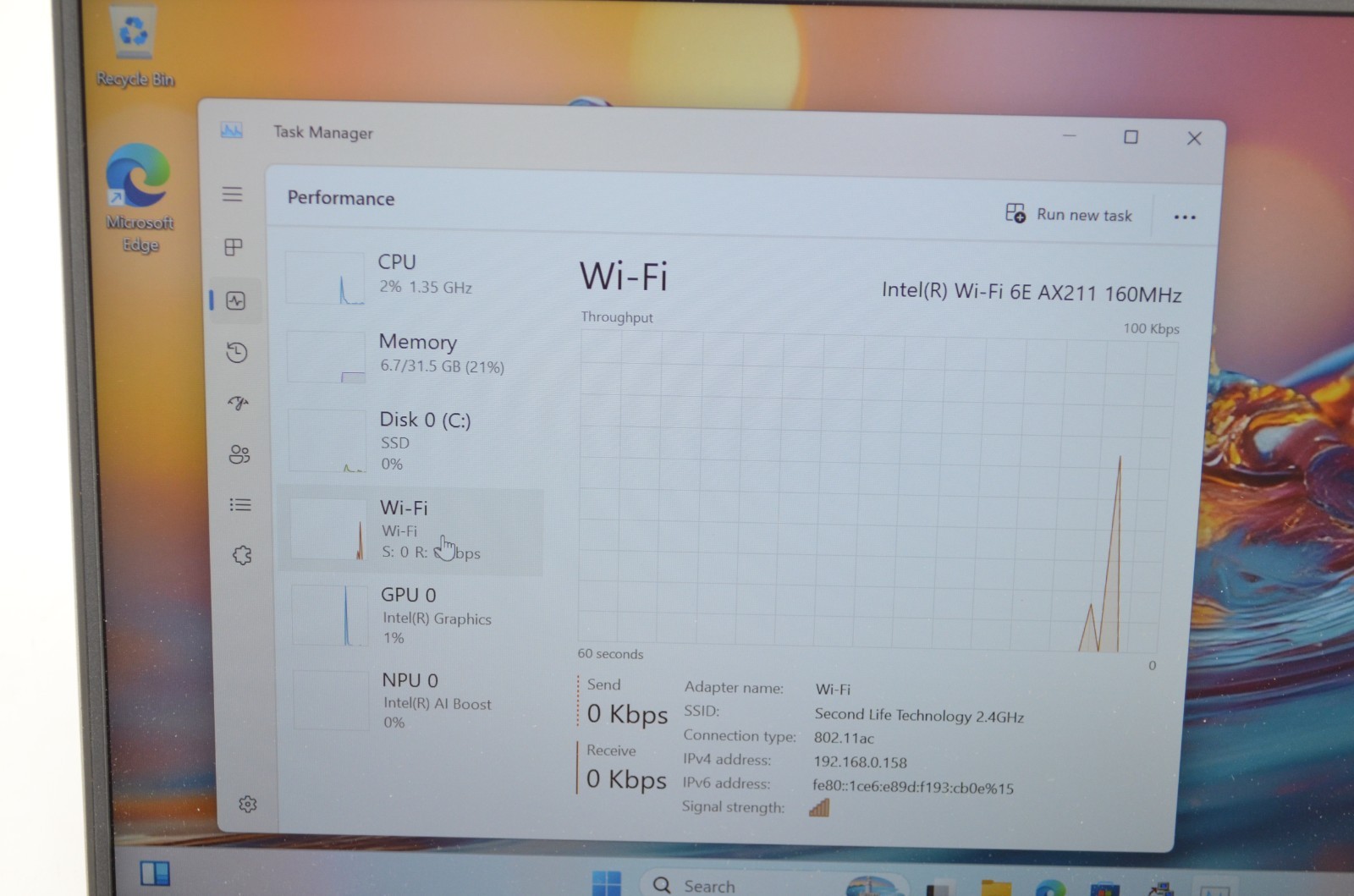Viewport: 1354px width, 896px height.
Task: Click the Memory mini graph thumbnail
Action: point(327,356)
